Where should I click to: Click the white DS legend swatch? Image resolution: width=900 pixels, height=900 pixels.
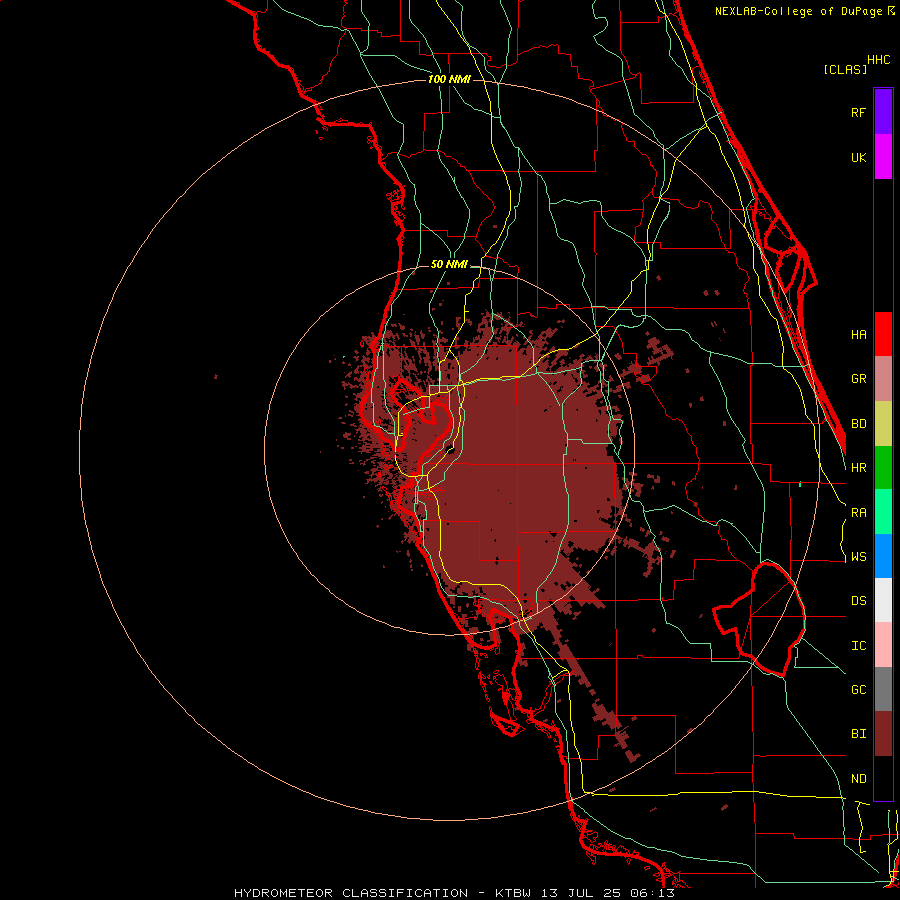click(883, 600)
